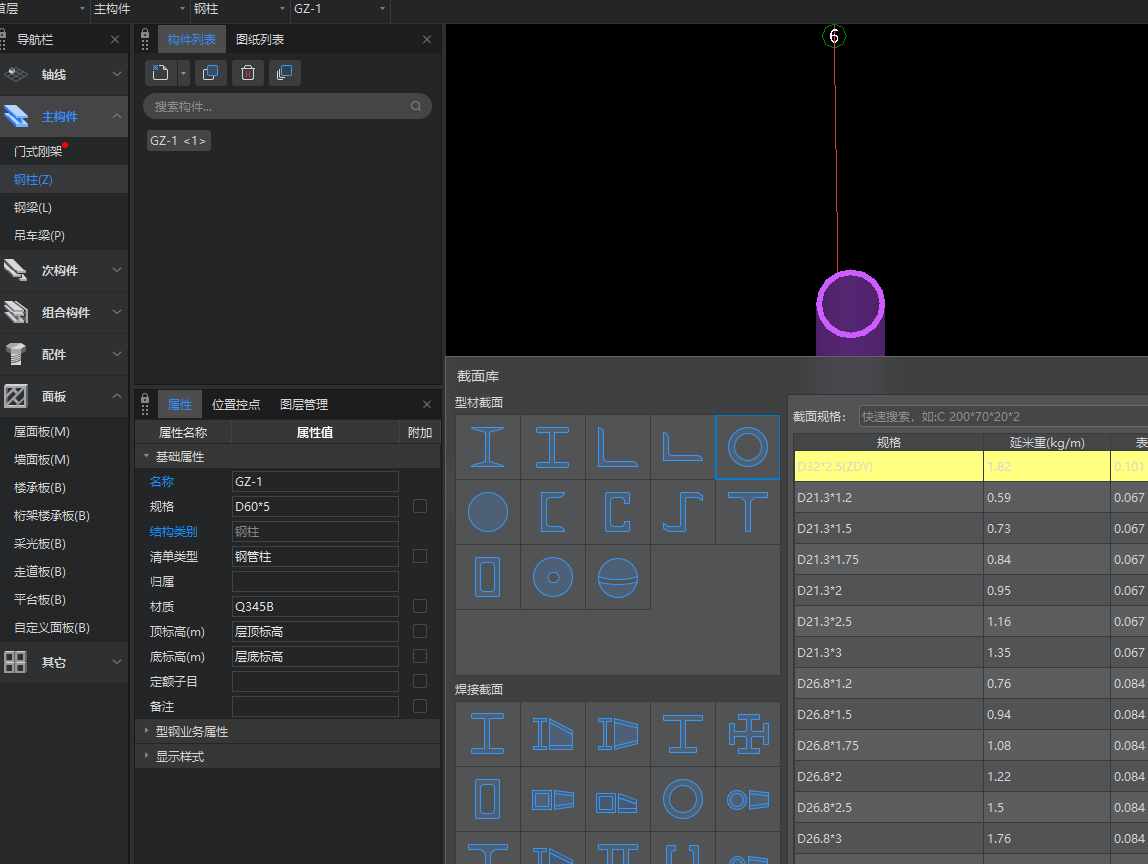Click the GZ-1 component list item
Screen dimensions: 1148x864
(x=178, y=141)
